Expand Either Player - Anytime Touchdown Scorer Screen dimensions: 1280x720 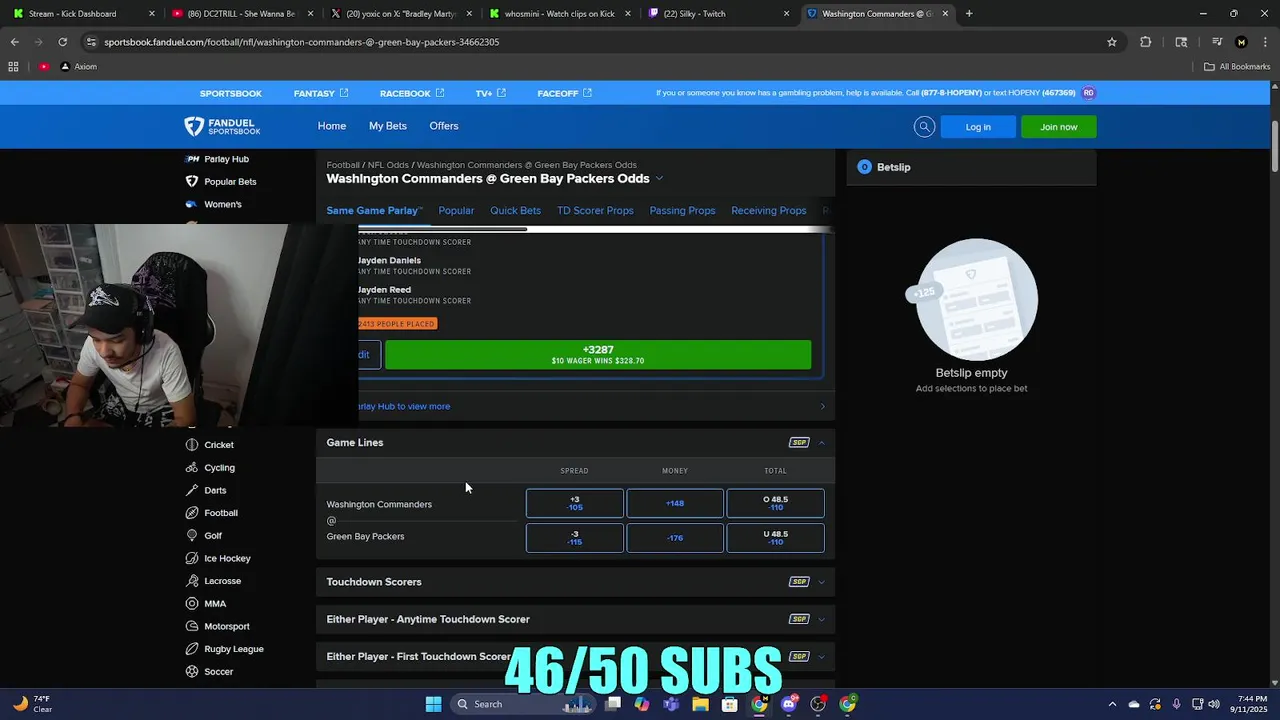tap(822, 619)
